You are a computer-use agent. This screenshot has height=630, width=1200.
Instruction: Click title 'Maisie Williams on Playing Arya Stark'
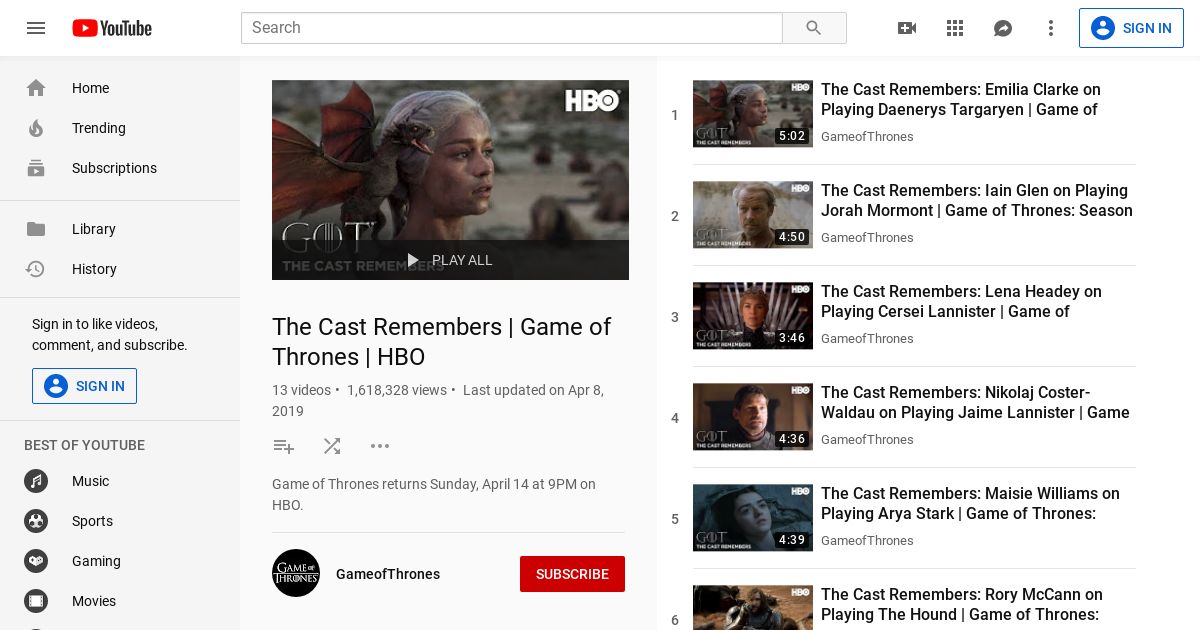(x=970, y=504)
